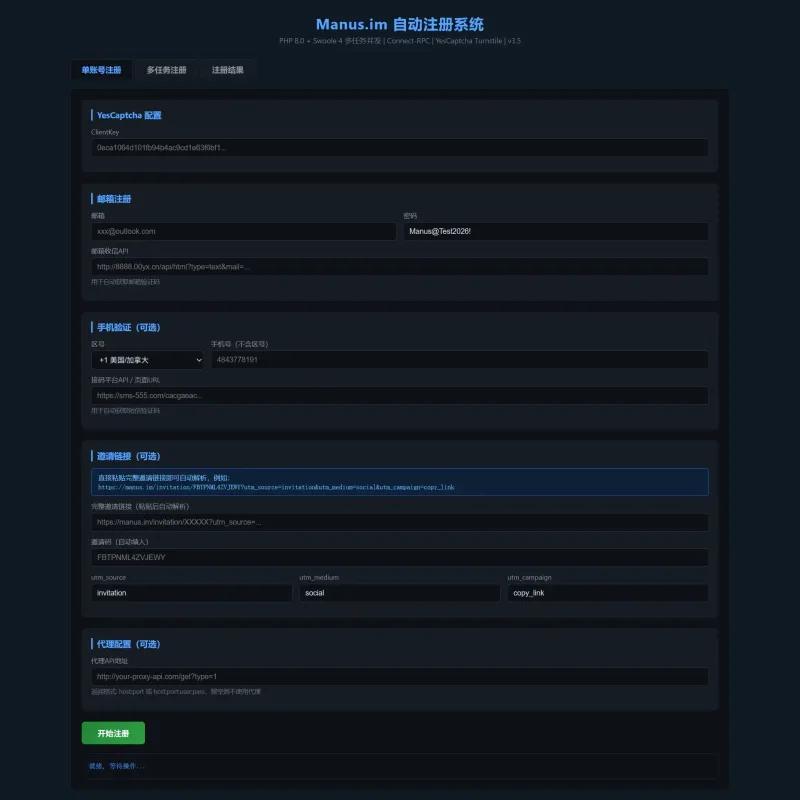Click the subtitle text mentioning PHP 8.0 + Swoole
The height and width of the screenshot is (800, 800).
(399, 41)
